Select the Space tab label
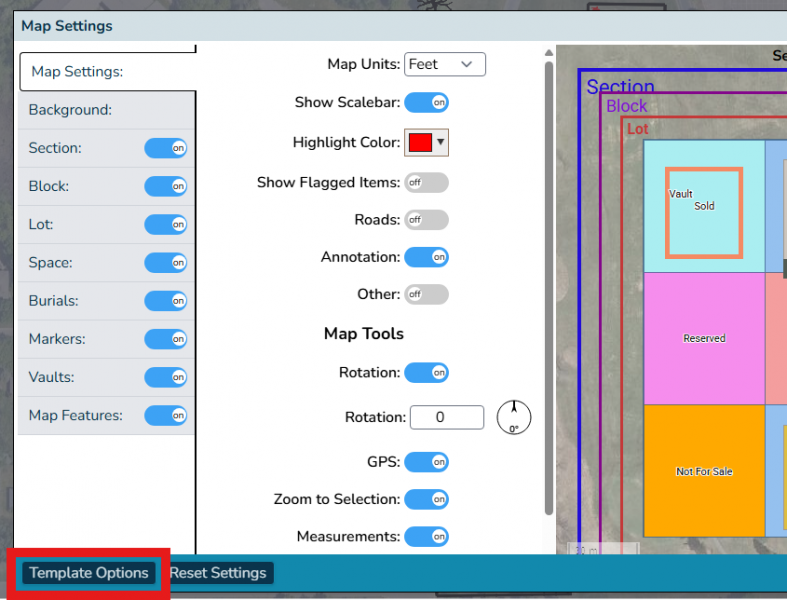The width and height of the screenshot is (787, 600). (50, 263)
